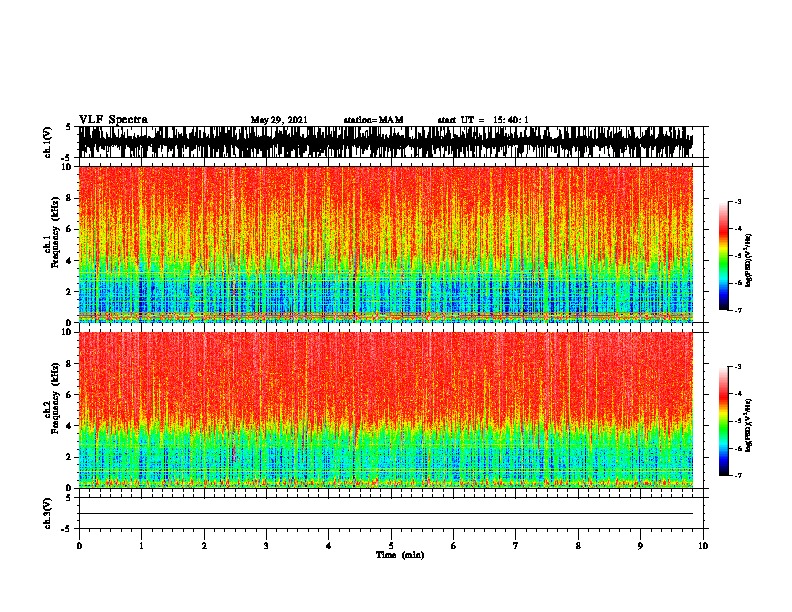Click time axis tick label "2"
792x612 pixels.
[204, 546]
